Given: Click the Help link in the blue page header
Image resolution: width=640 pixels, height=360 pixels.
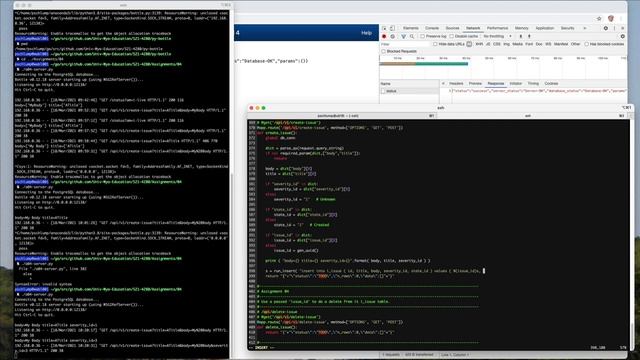Looking at the screenshot, I should point(366,33).
